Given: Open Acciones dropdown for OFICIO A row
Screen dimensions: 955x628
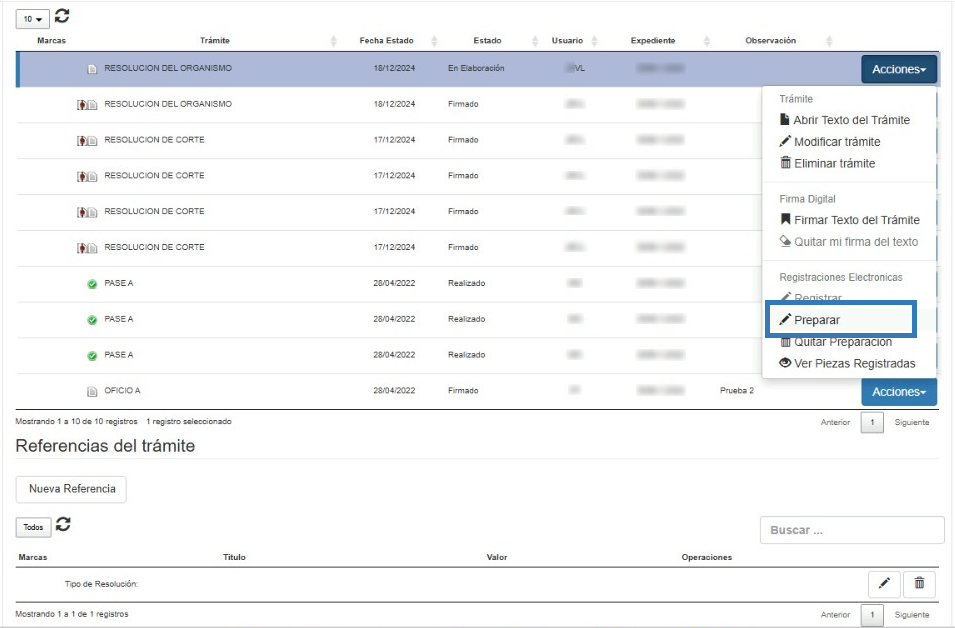Looking at the screenshot, I should (x=898, y=392).
